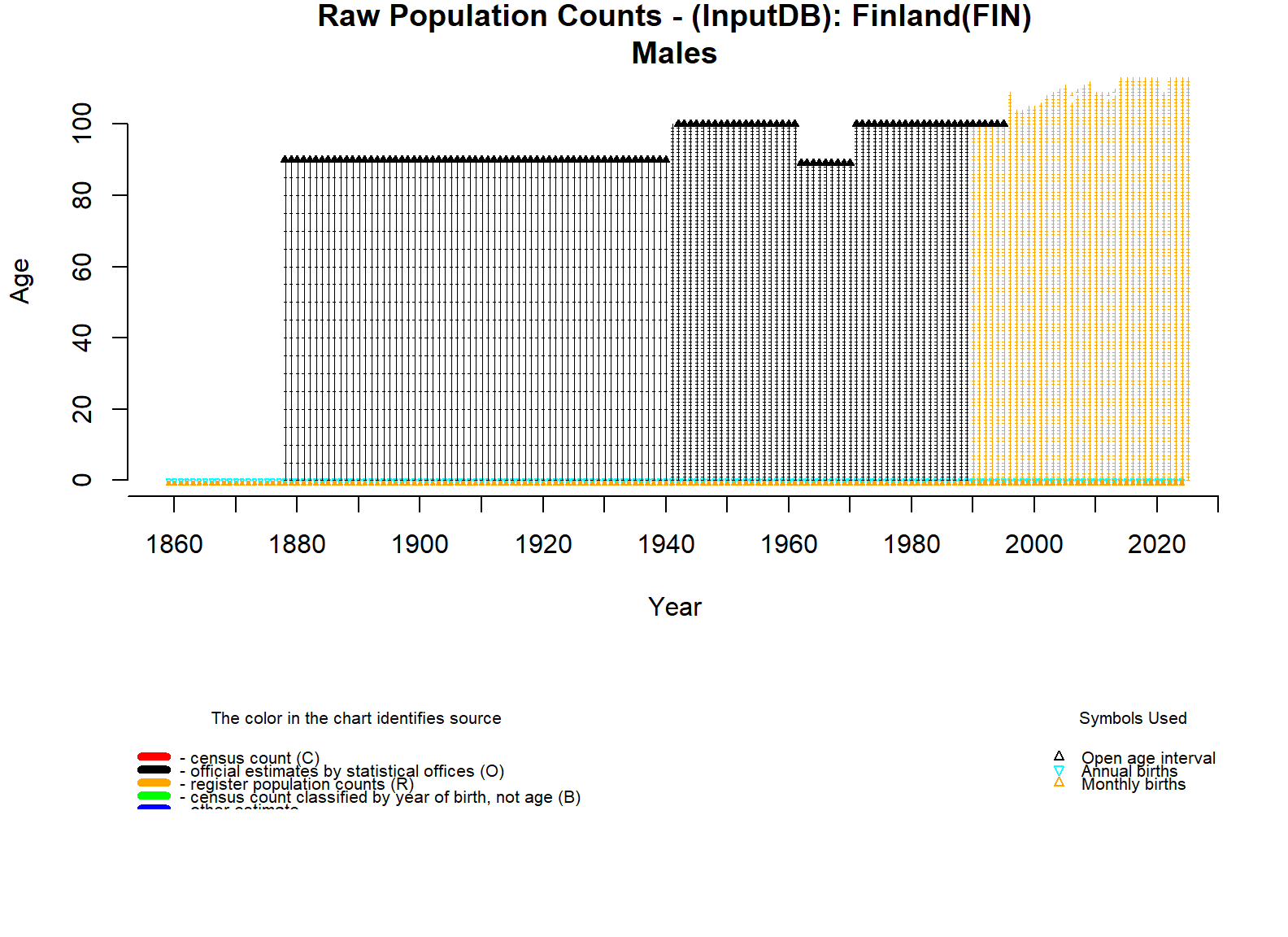
Task: Click the 'Symbols Used' legend heading
Action: (x=1133, y=718)
